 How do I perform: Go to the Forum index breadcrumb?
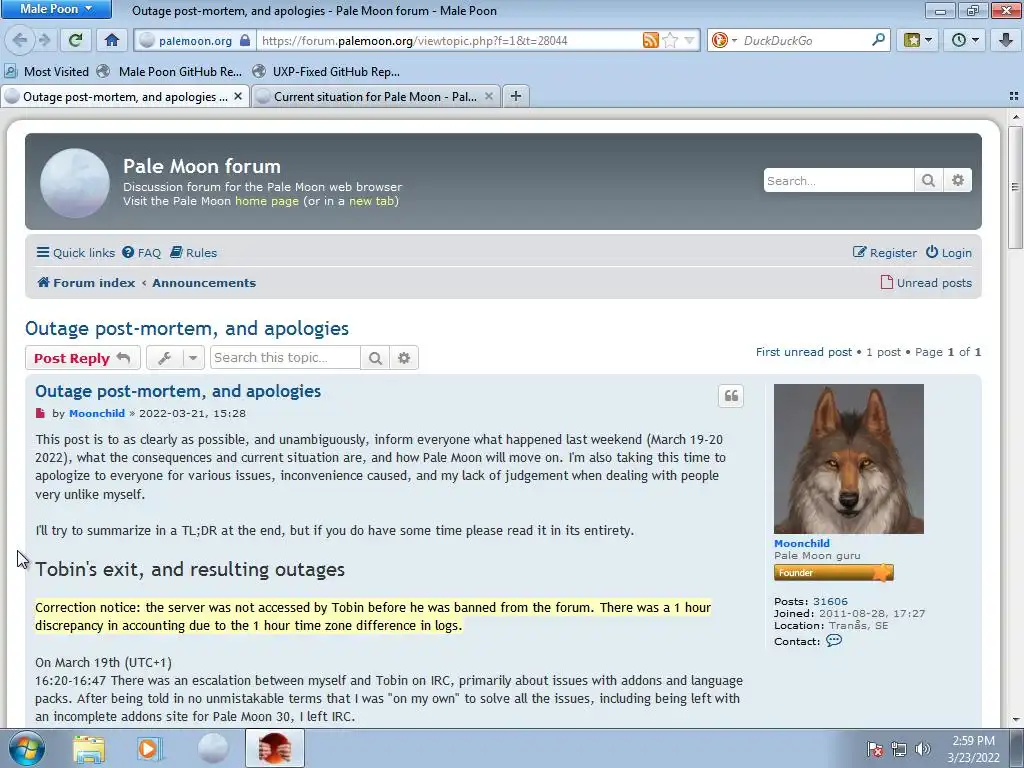pyautogui.click(x=86, y=283)
